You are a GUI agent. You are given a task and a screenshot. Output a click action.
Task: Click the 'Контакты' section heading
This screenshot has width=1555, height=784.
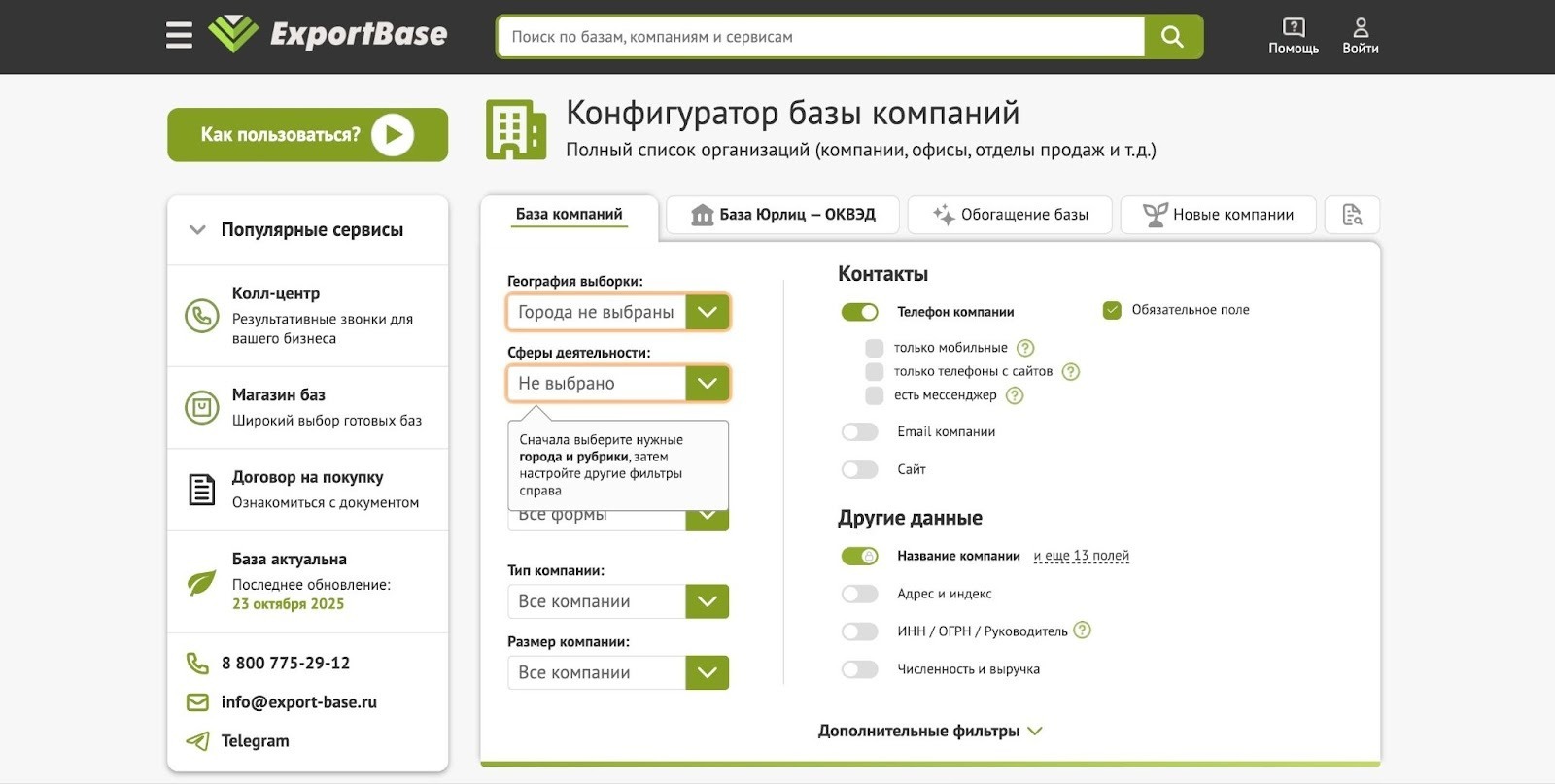pyautogui.click(x=883, y=275)
